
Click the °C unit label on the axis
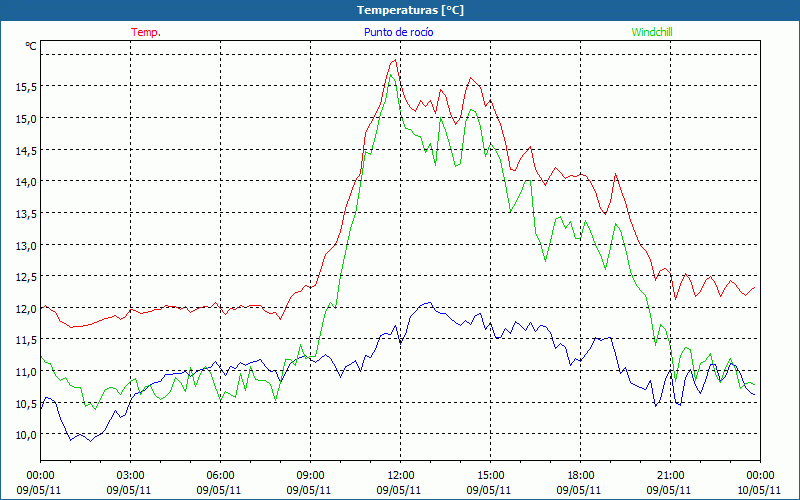31,46
